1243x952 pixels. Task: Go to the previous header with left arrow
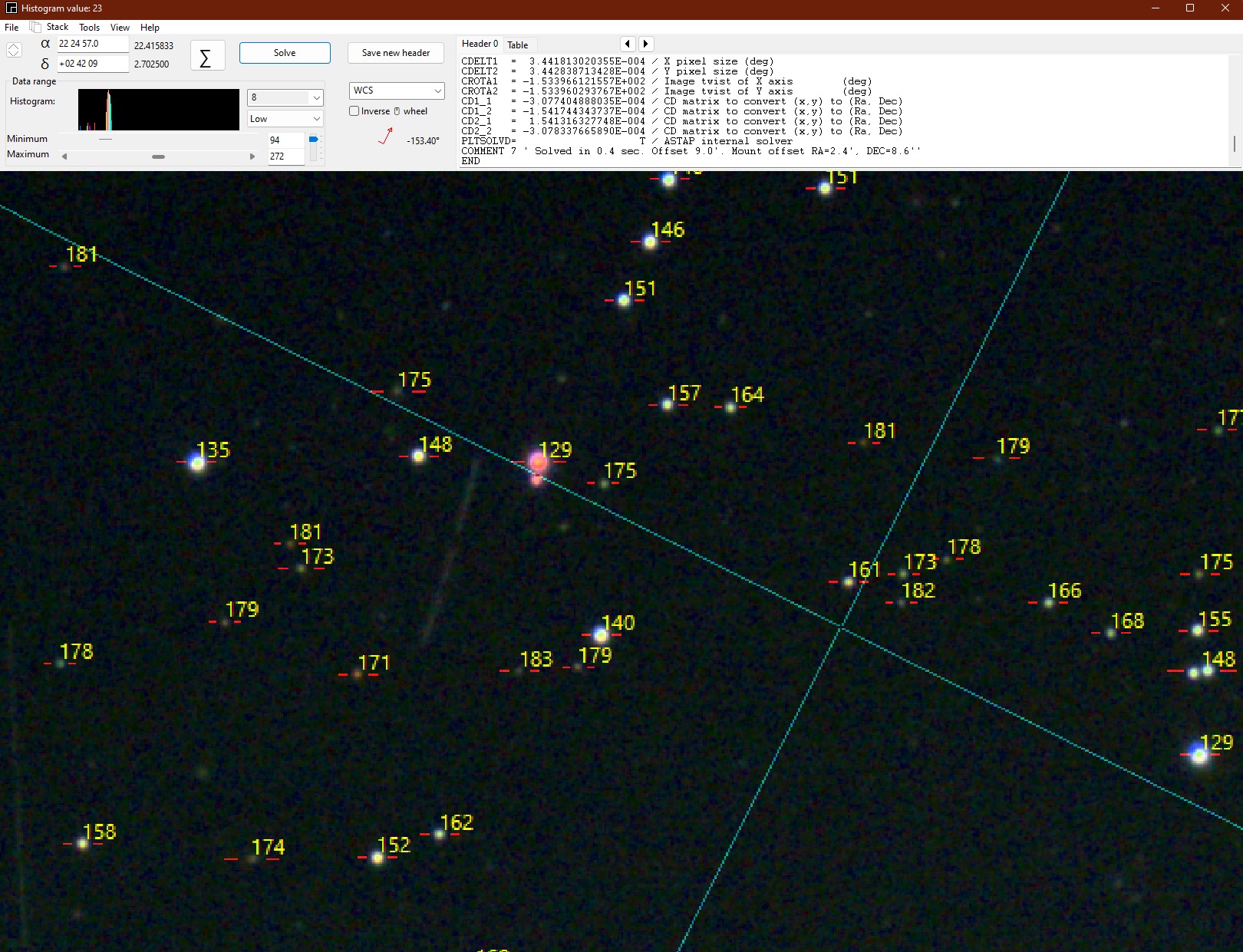(628, 44)
